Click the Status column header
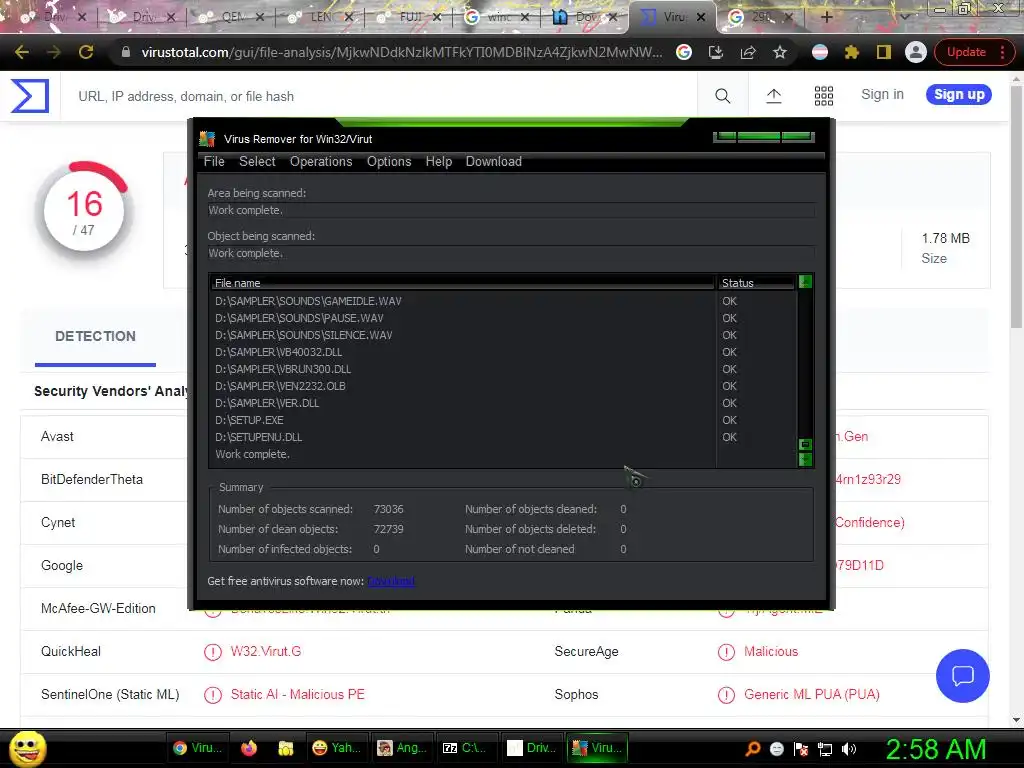This screenshot has width=1024, height=768. coord(756,283)
